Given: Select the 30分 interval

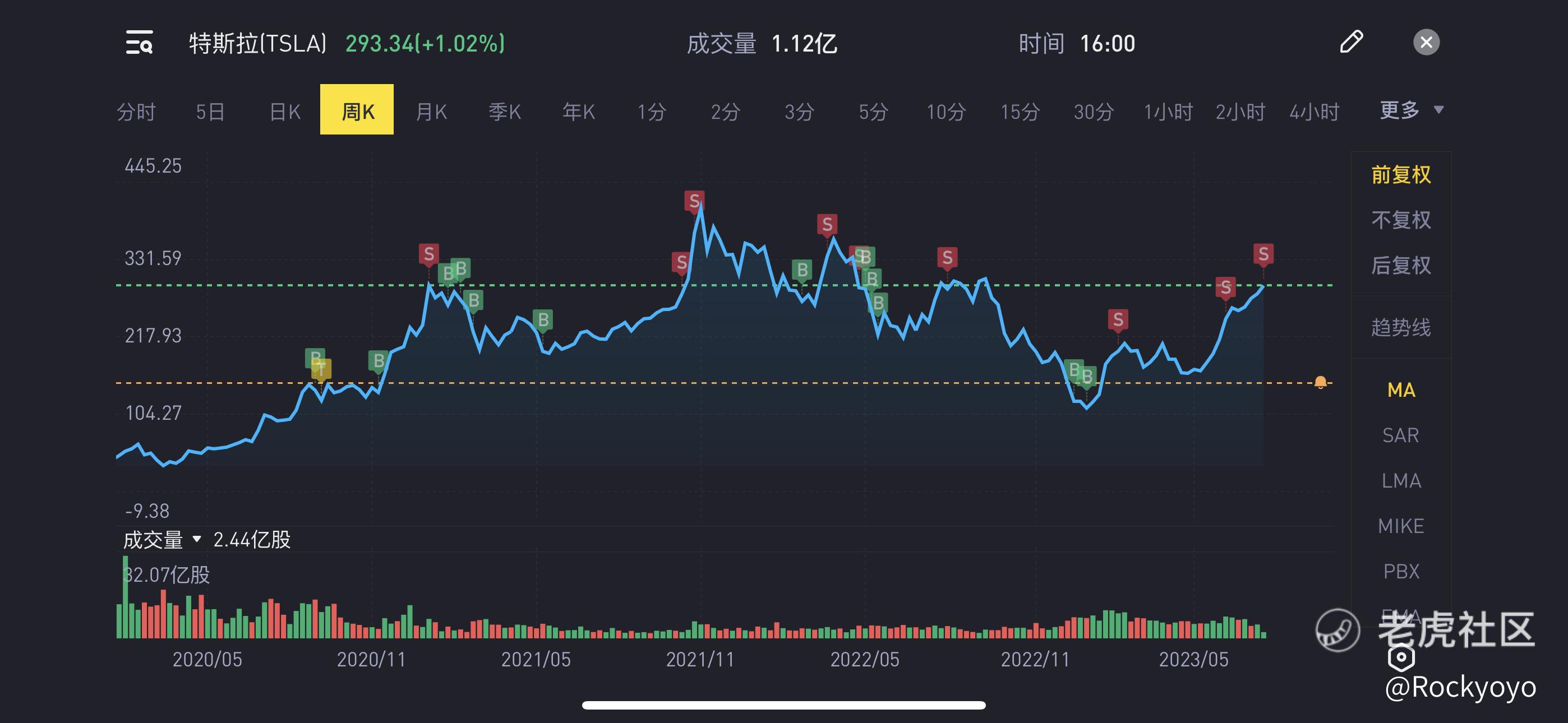Looking at the screenshot, I should click(x=1094, y=112).
